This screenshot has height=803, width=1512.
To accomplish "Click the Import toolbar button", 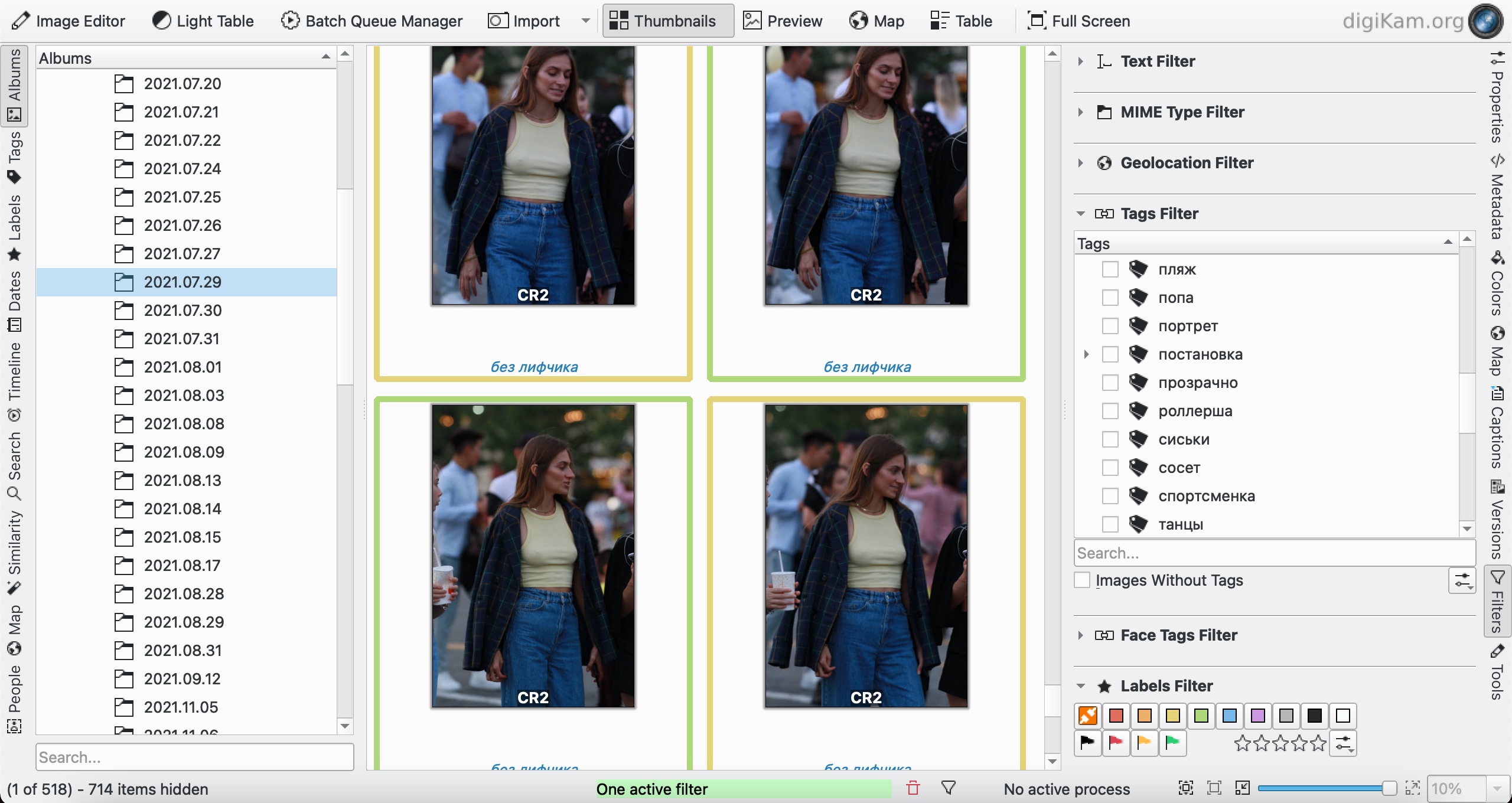I will 524,21.
